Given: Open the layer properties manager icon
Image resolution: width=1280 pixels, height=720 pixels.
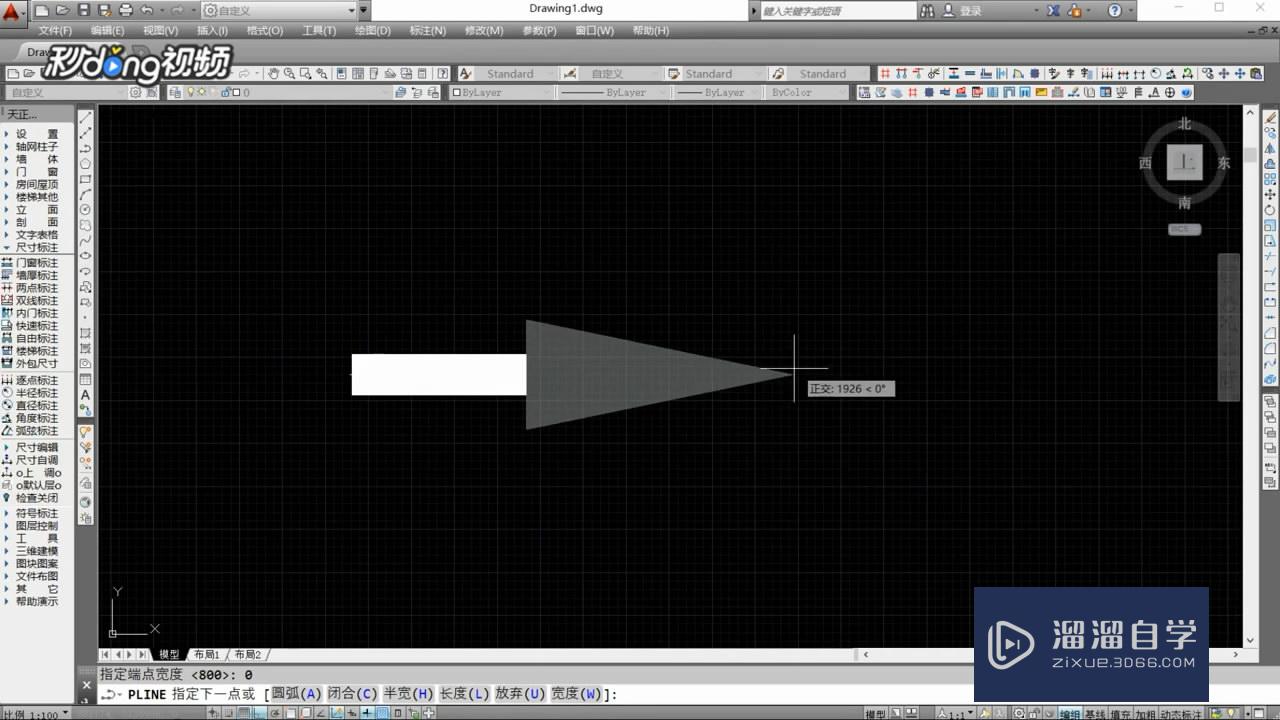Looking at the screenshot, I should tap(175, 92).
